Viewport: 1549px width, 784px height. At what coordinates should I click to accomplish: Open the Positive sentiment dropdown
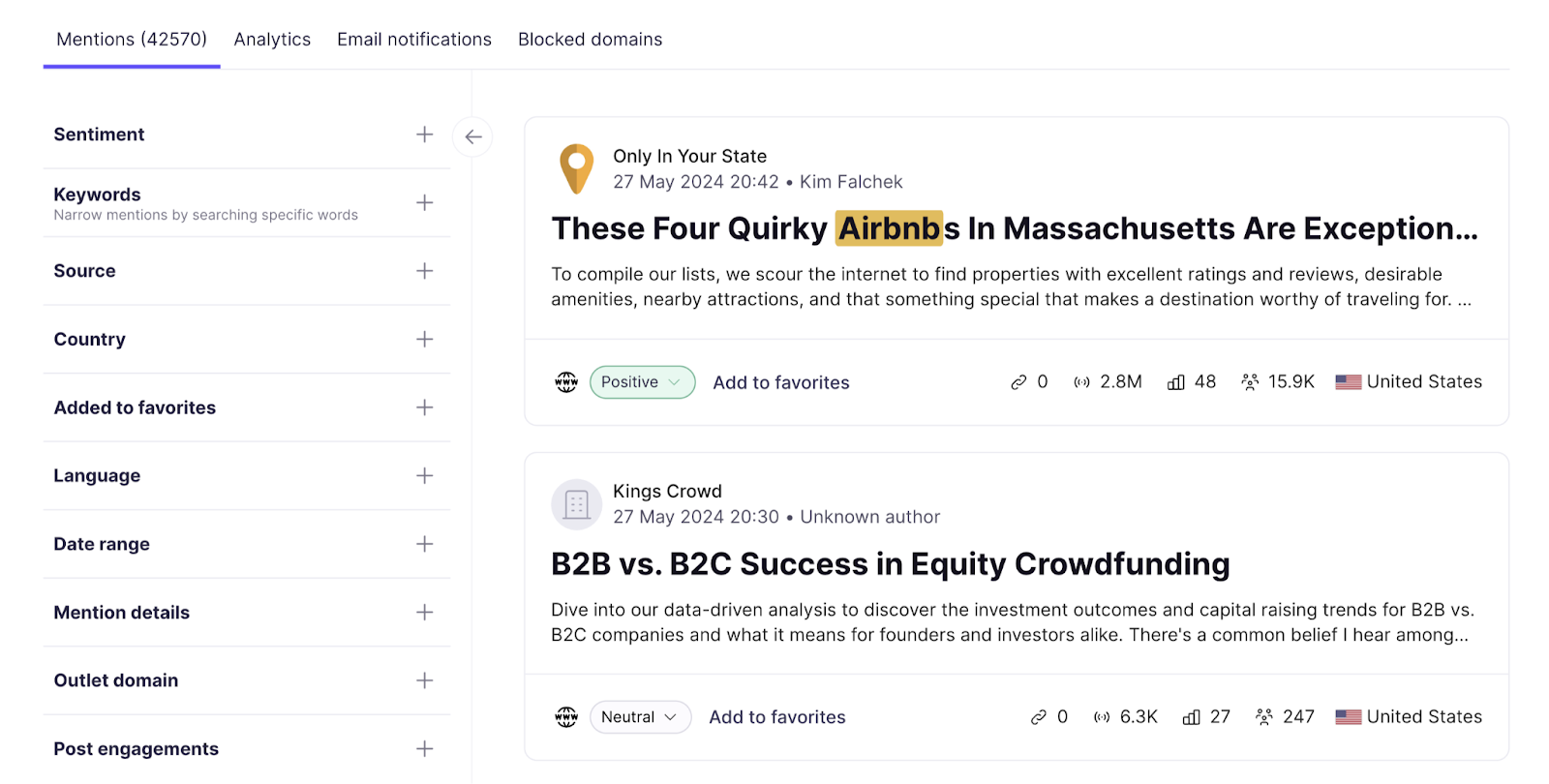tap(641, 381)
